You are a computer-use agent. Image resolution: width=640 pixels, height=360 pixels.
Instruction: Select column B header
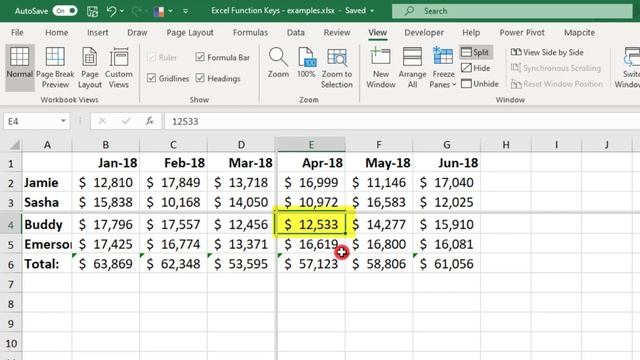coord(105,145)
